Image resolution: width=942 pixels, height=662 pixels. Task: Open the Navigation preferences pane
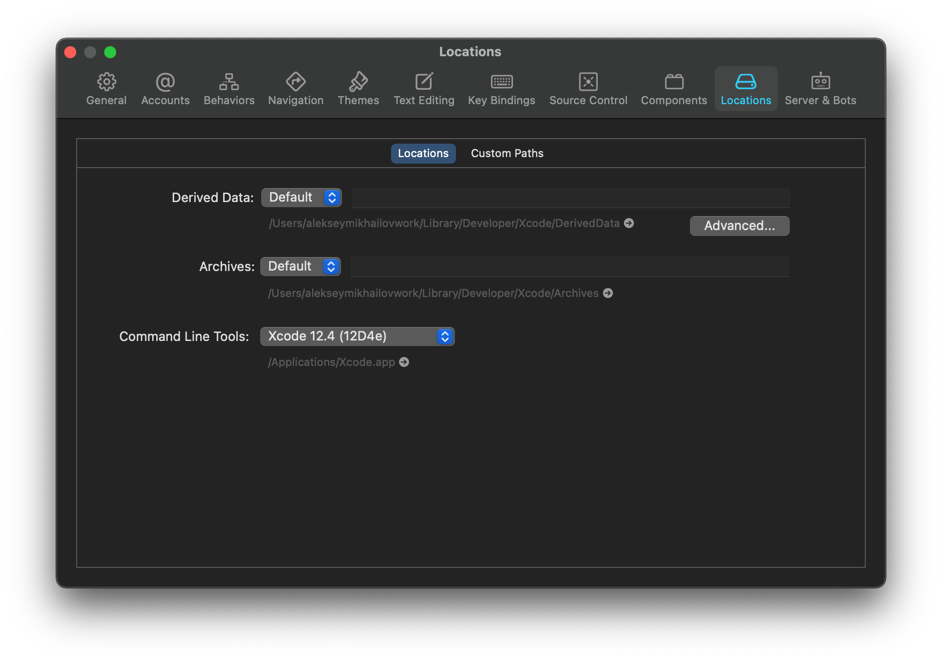(296, 89)
